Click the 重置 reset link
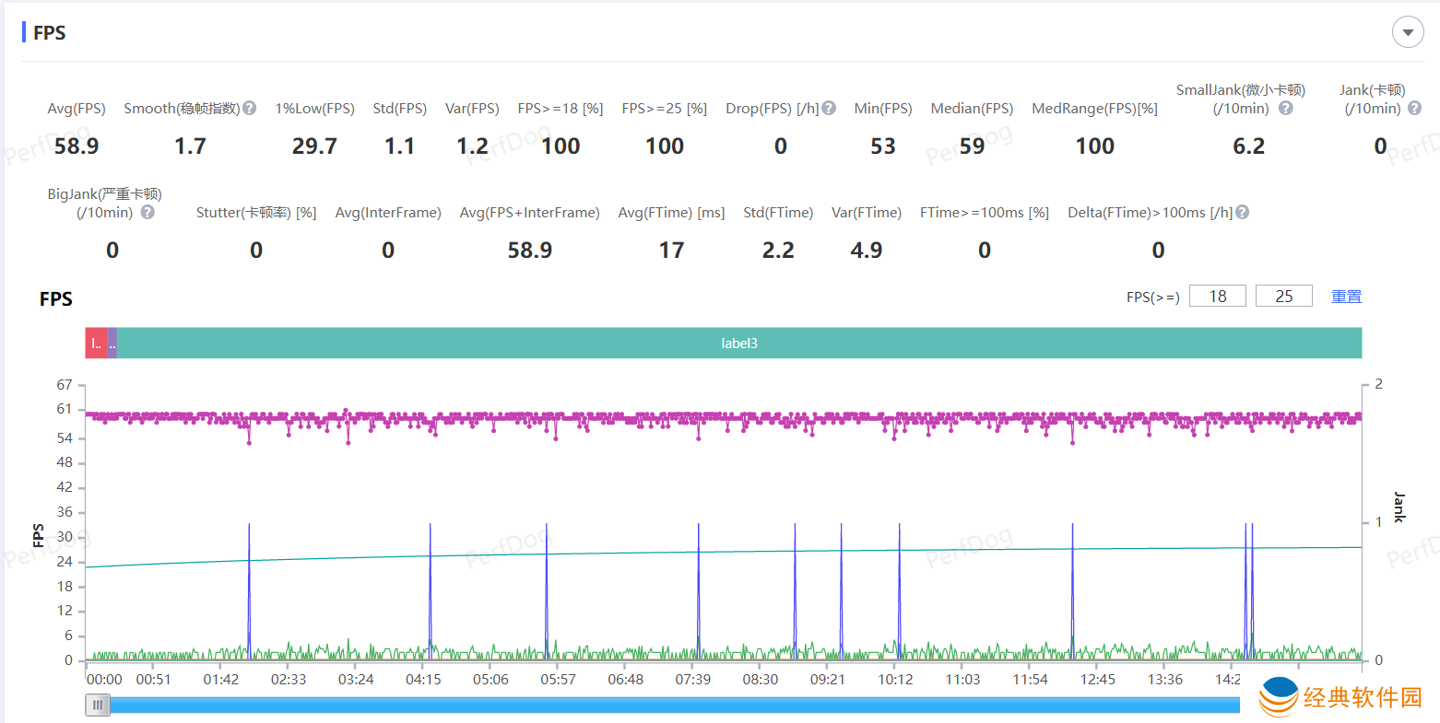Screen dimensions: 1440x723 [x=1346, y=296]
